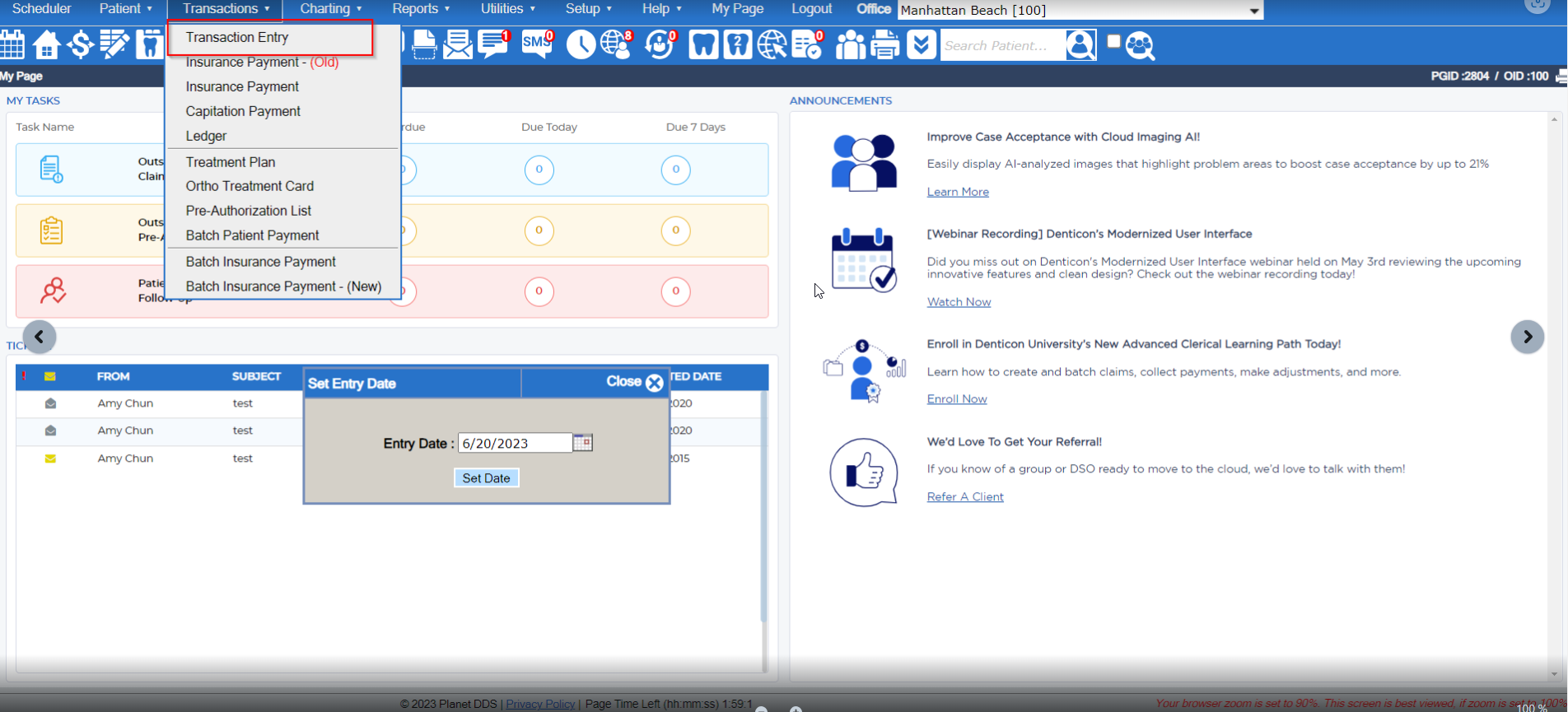The height and width of the screenshot is (712, 1568).
Task: Click the patient search magnifier icon
Action: [x=1080, y=45]
